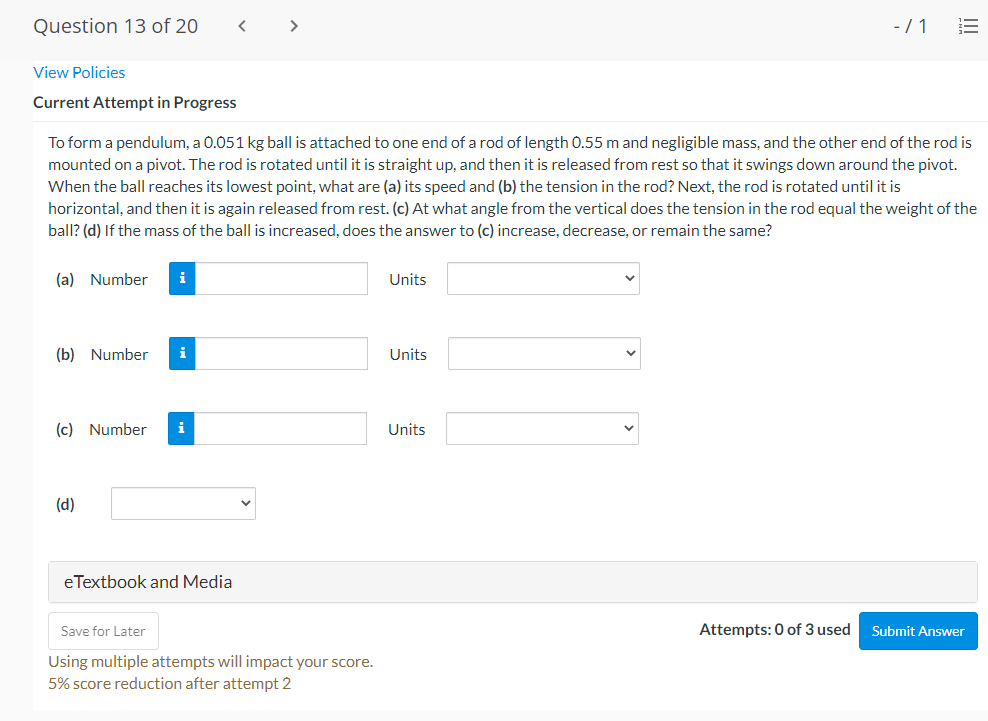Save the attempt for later
Screen dimensions: 988x721
(x=103, y=630)
